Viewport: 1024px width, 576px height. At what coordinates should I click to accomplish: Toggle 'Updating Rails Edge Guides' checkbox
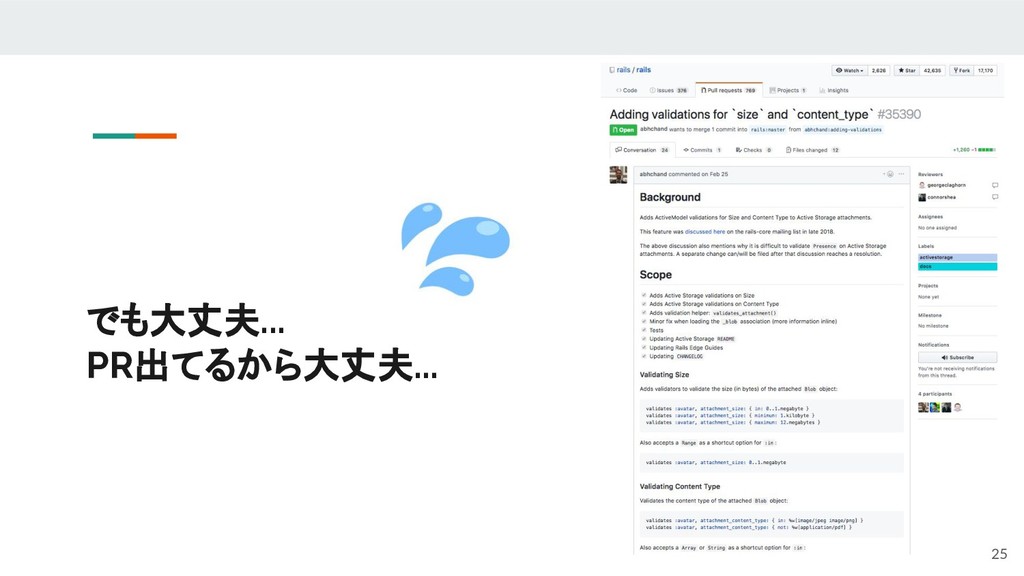pyautogui.click(x=644, y=348)
